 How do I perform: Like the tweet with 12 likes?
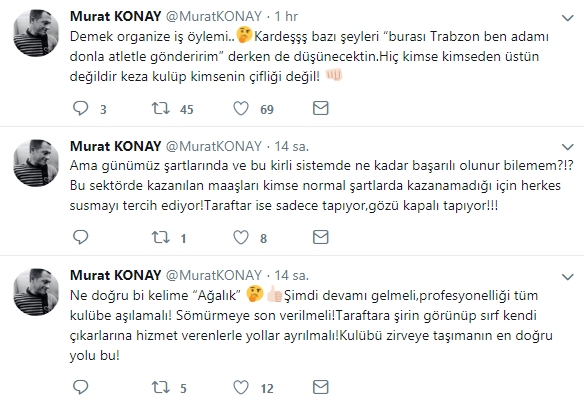[241, 387]
